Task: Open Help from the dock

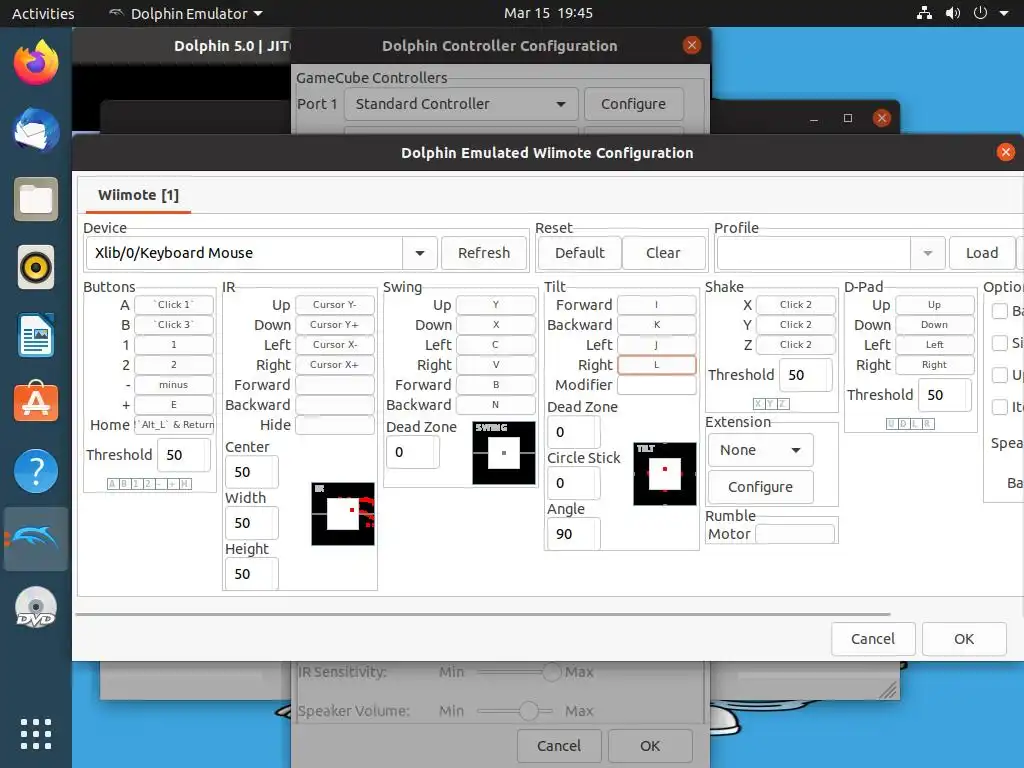Action: (36, 471)
